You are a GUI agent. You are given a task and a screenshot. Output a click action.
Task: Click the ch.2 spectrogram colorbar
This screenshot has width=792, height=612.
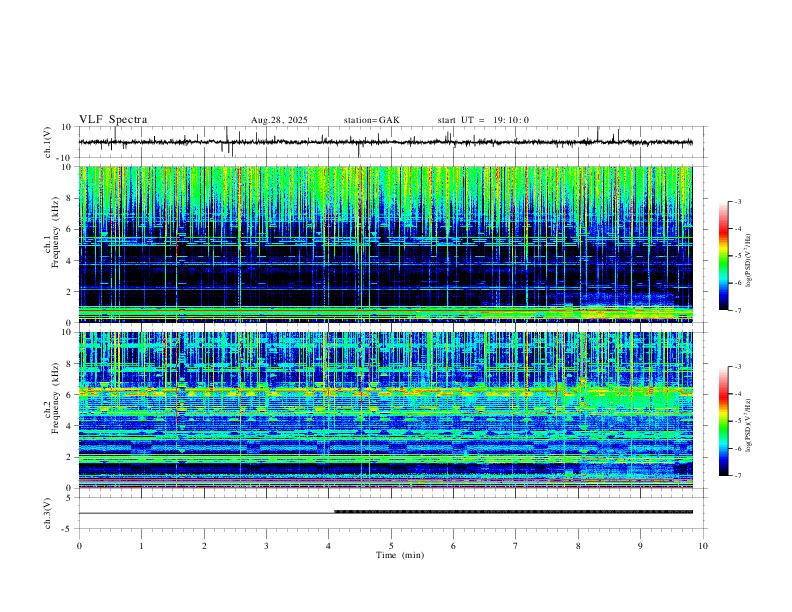tap(724, 421)
